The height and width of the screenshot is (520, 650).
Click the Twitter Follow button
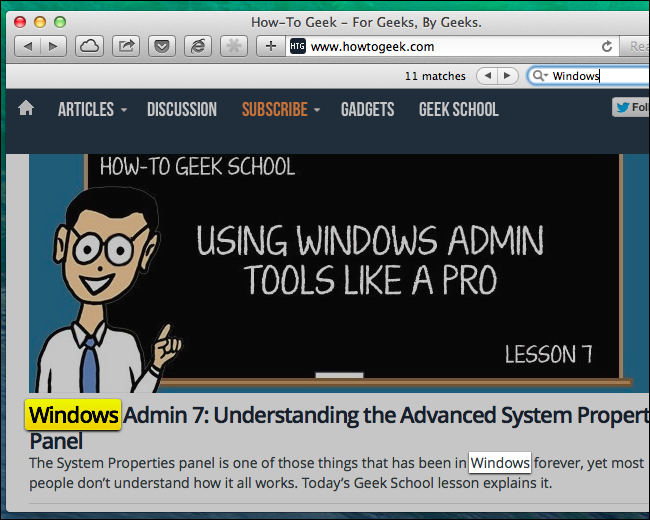tap(631, 107)
